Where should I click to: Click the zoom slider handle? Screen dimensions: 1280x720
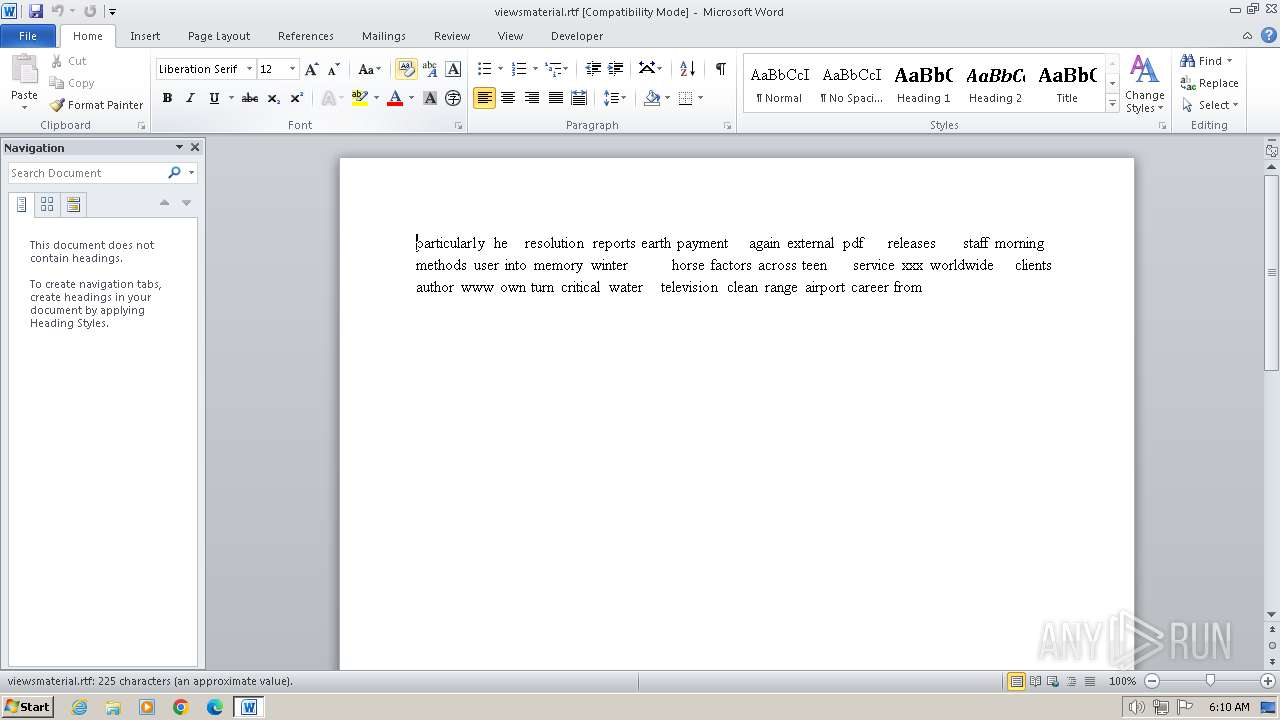tap(1210, 681)
